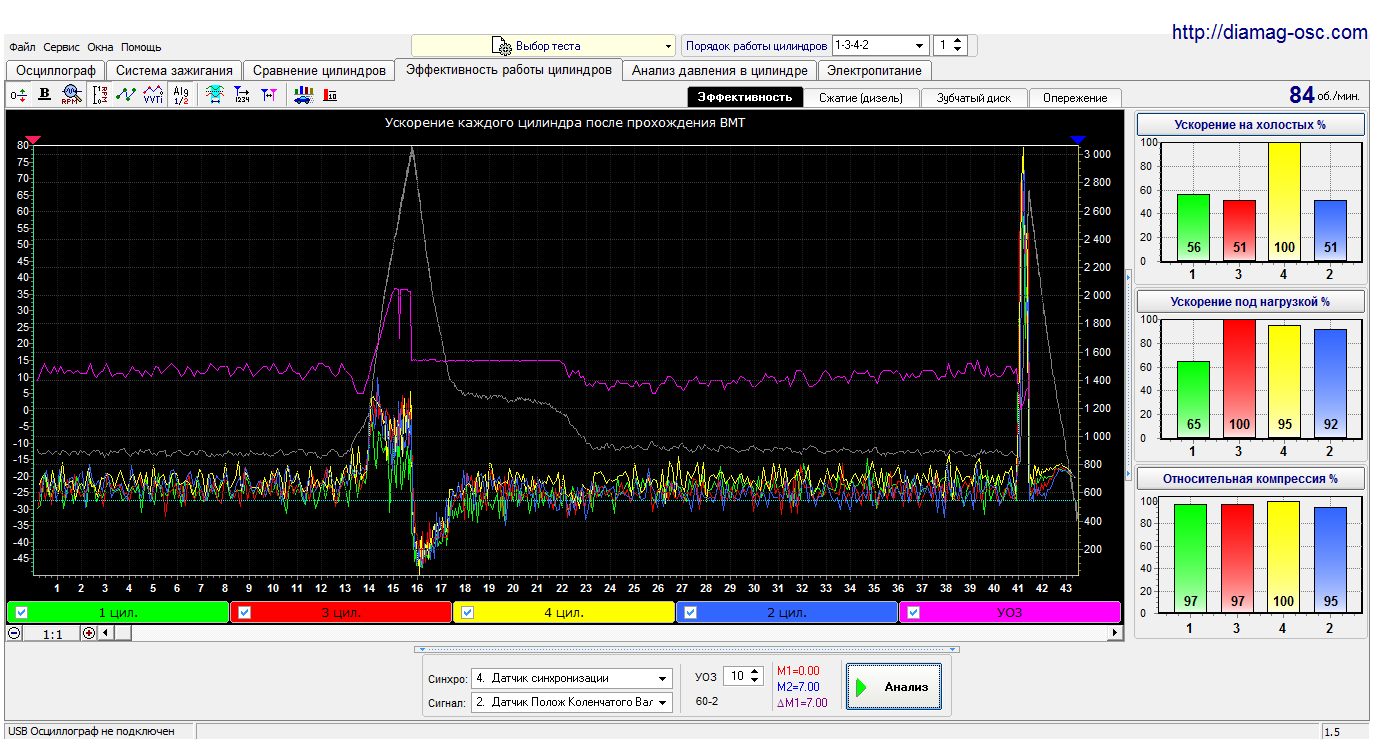The height and width of the screenshot is (744, 1382).
Task: Toggle the УОЗ trace checkbox
Action: tap(913, 613)
